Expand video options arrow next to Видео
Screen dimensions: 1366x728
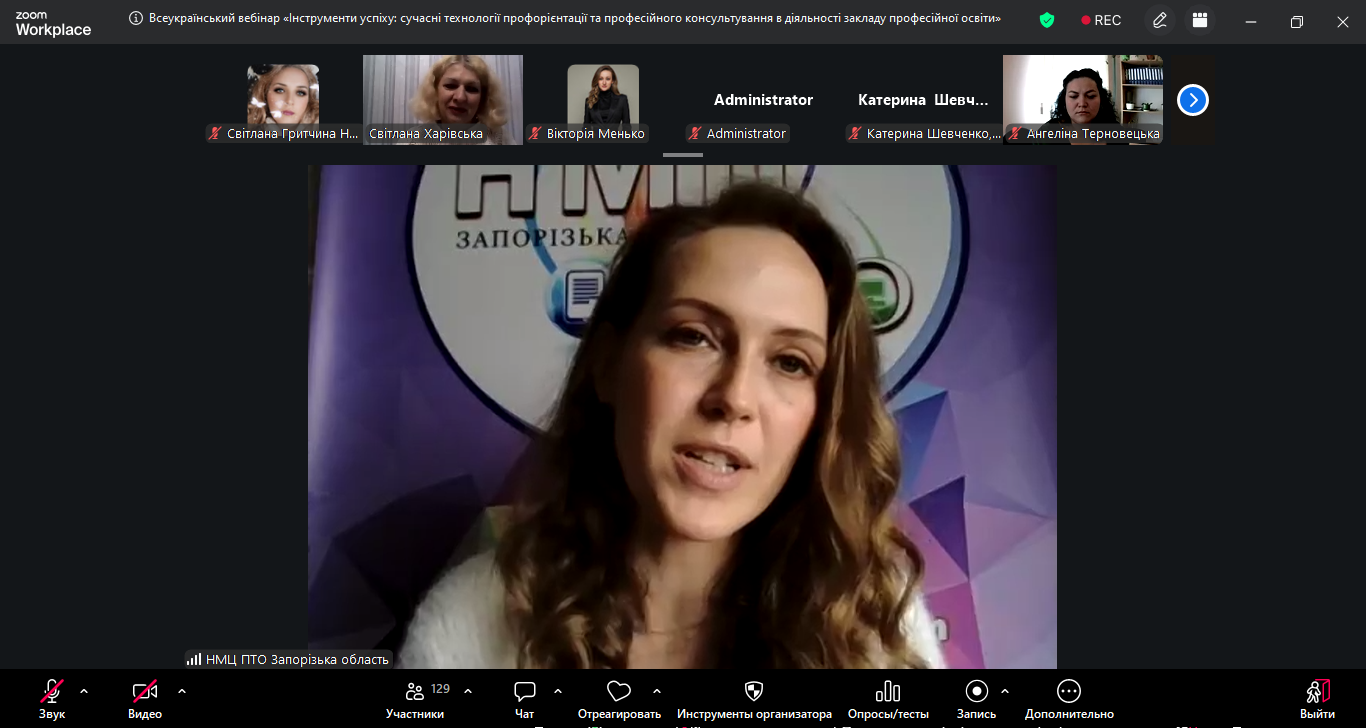pos(182,691)
